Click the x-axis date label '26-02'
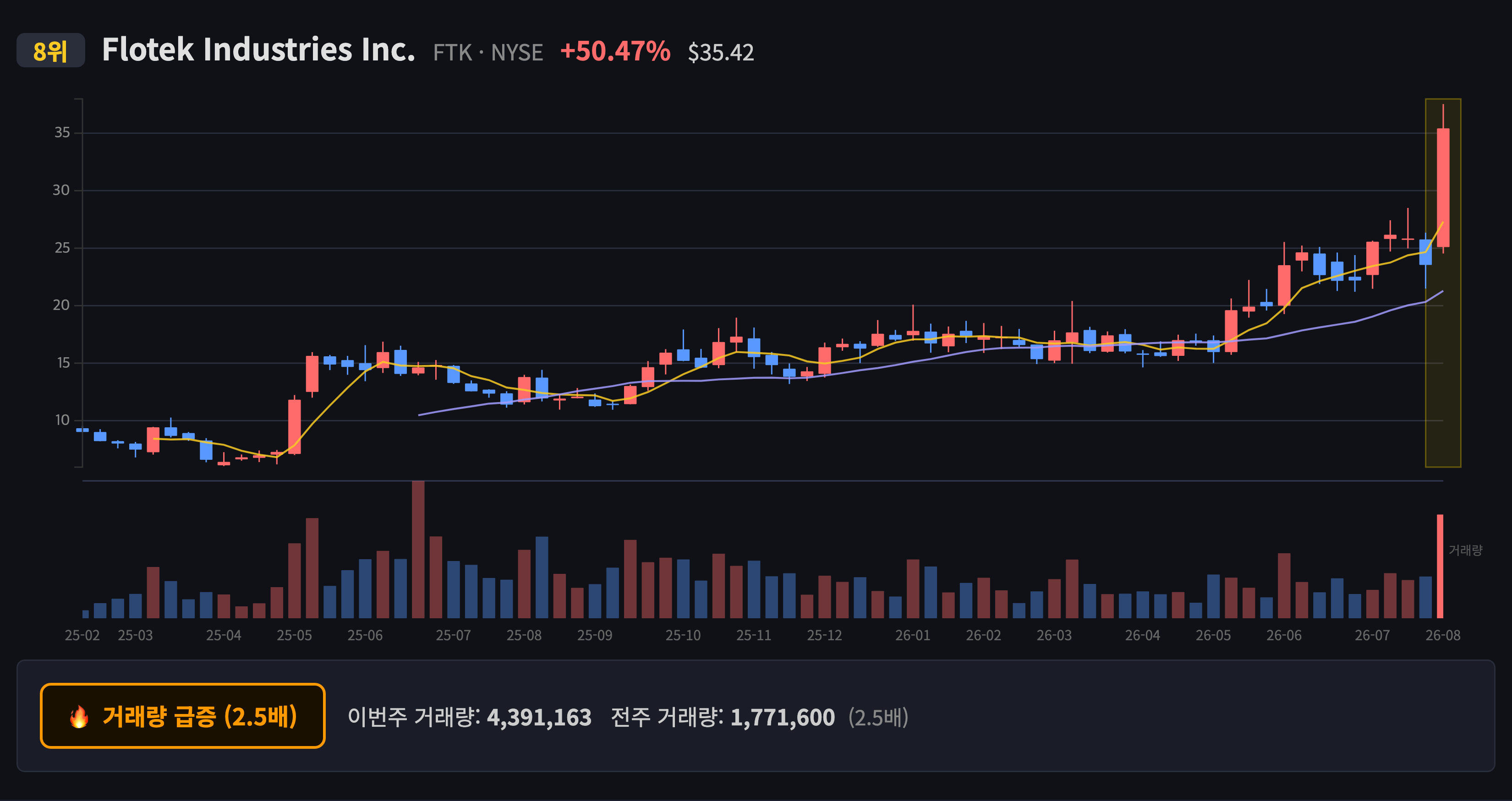 (984, 636)
